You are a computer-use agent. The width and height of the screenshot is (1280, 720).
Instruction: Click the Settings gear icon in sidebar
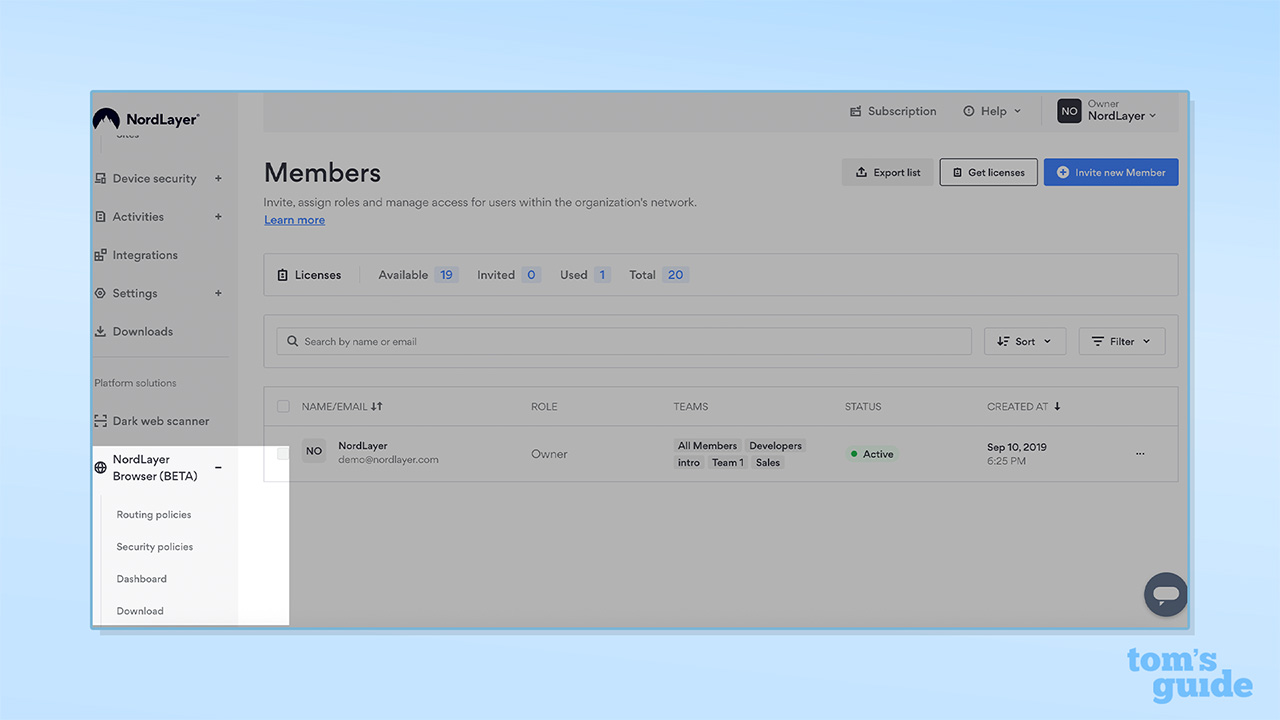pyautogui.click(x=102, y=293)
